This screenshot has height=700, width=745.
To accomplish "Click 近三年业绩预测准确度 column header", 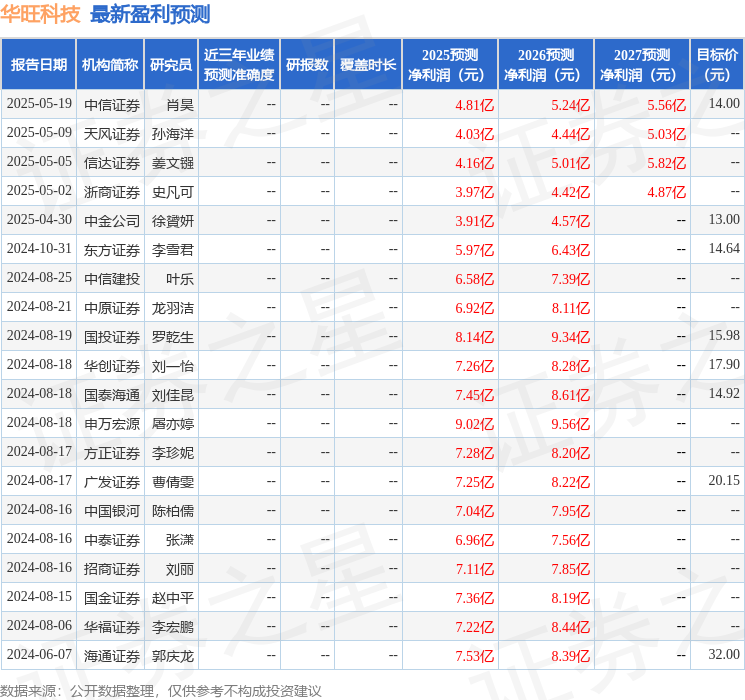I will point(239,64).
